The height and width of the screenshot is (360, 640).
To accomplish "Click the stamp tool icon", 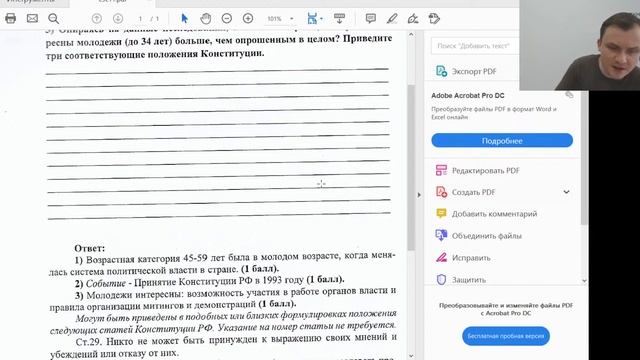I will coord(434,18).
